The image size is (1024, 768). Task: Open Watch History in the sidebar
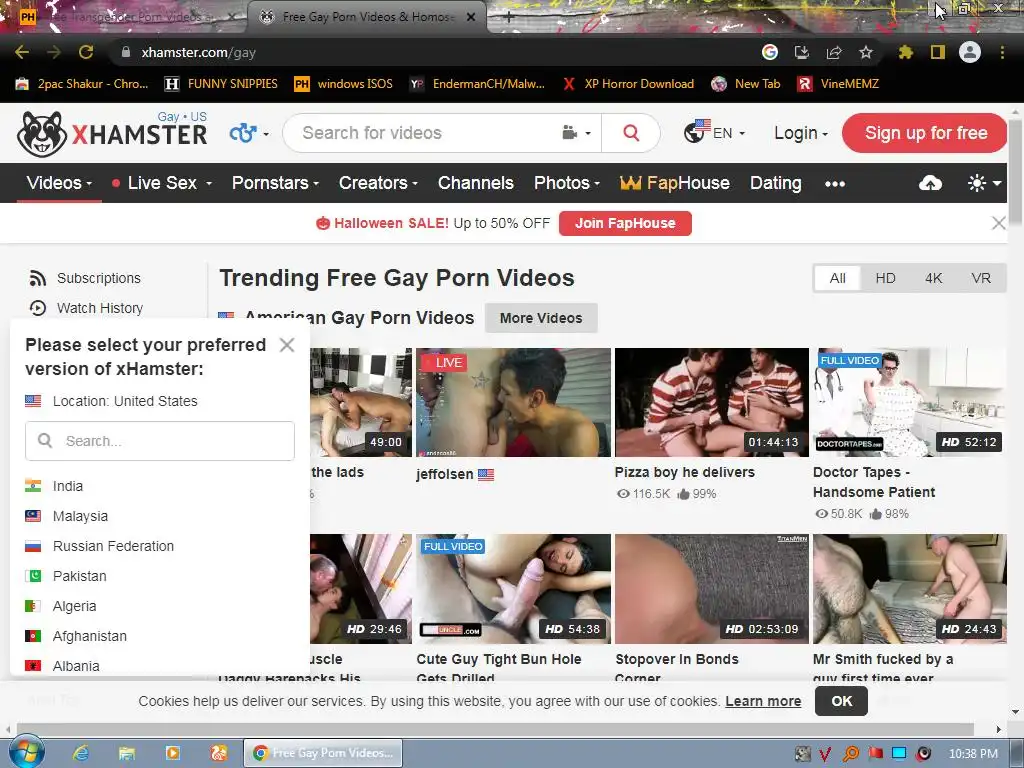(x=86, y=308)
